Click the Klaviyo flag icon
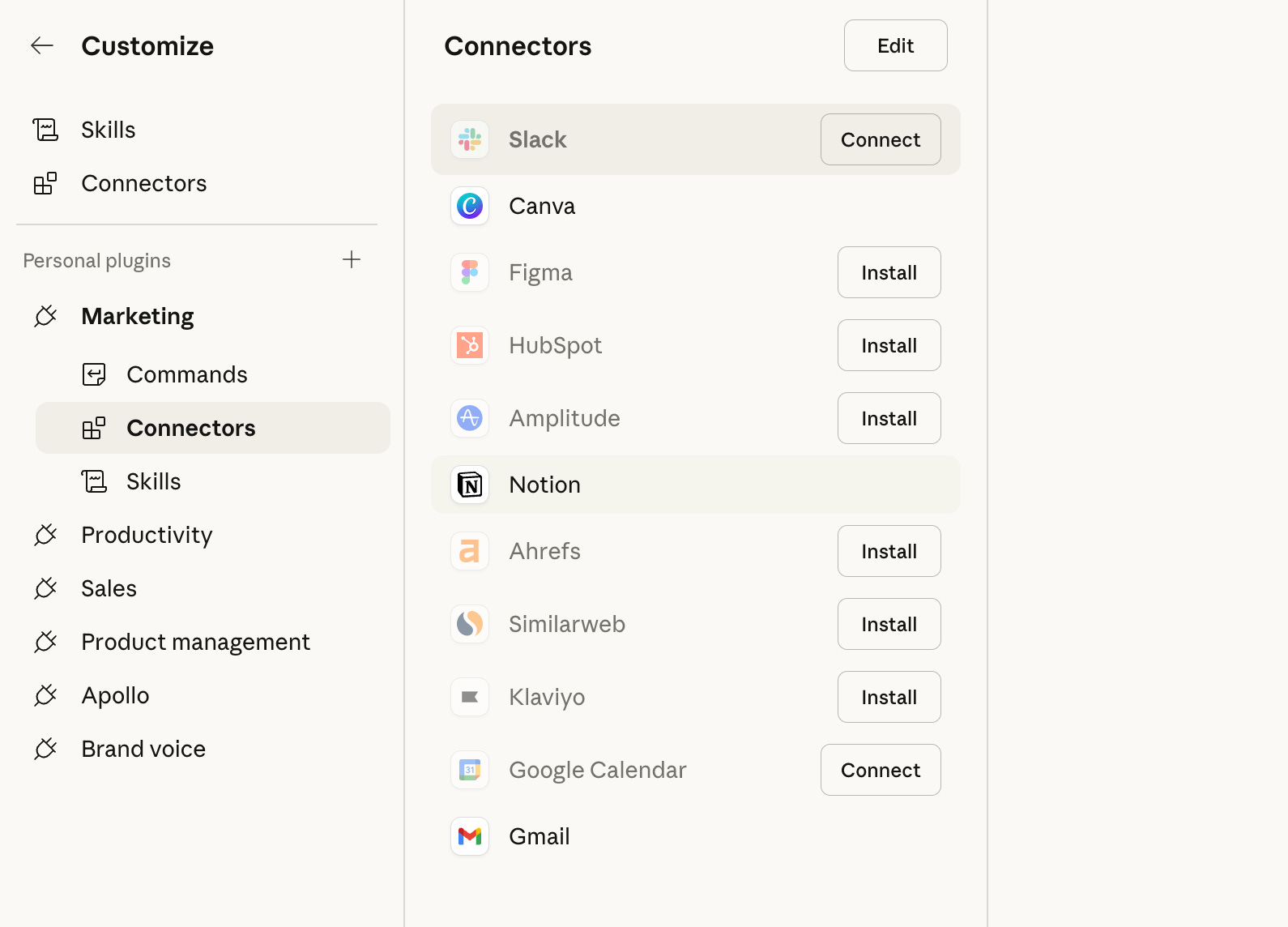This screenshot has height=927, width=1288. (x=470, y=697)
